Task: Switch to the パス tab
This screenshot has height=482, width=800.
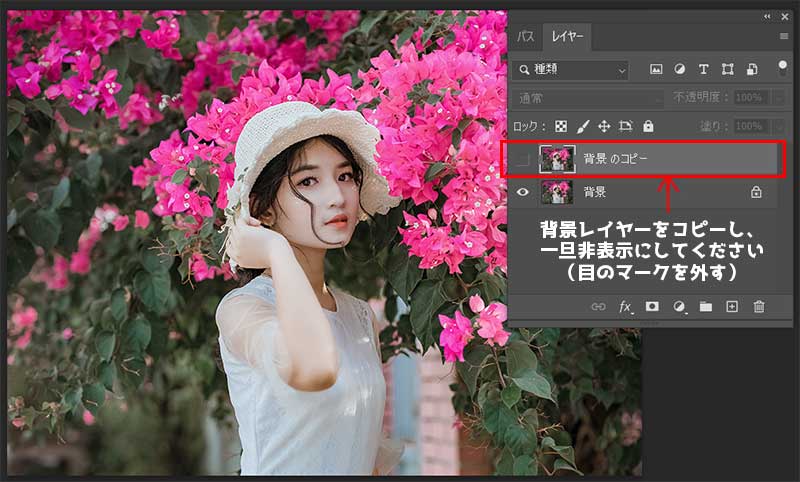Action: point(526,36)
